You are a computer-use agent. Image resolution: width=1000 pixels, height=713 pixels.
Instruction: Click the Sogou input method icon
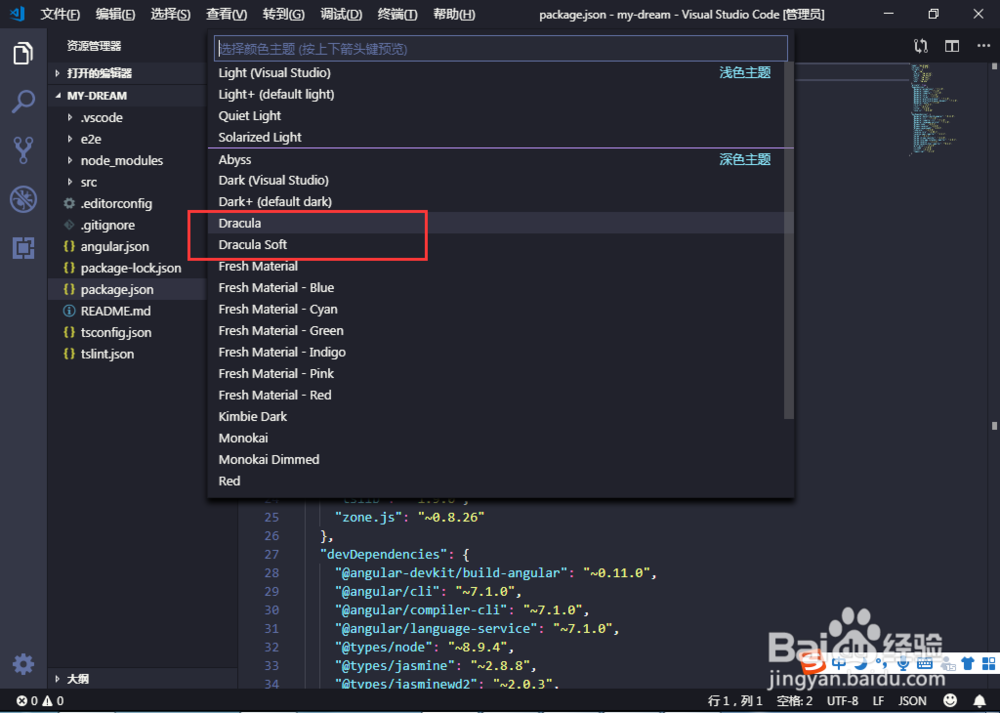(x=812, y=663)
